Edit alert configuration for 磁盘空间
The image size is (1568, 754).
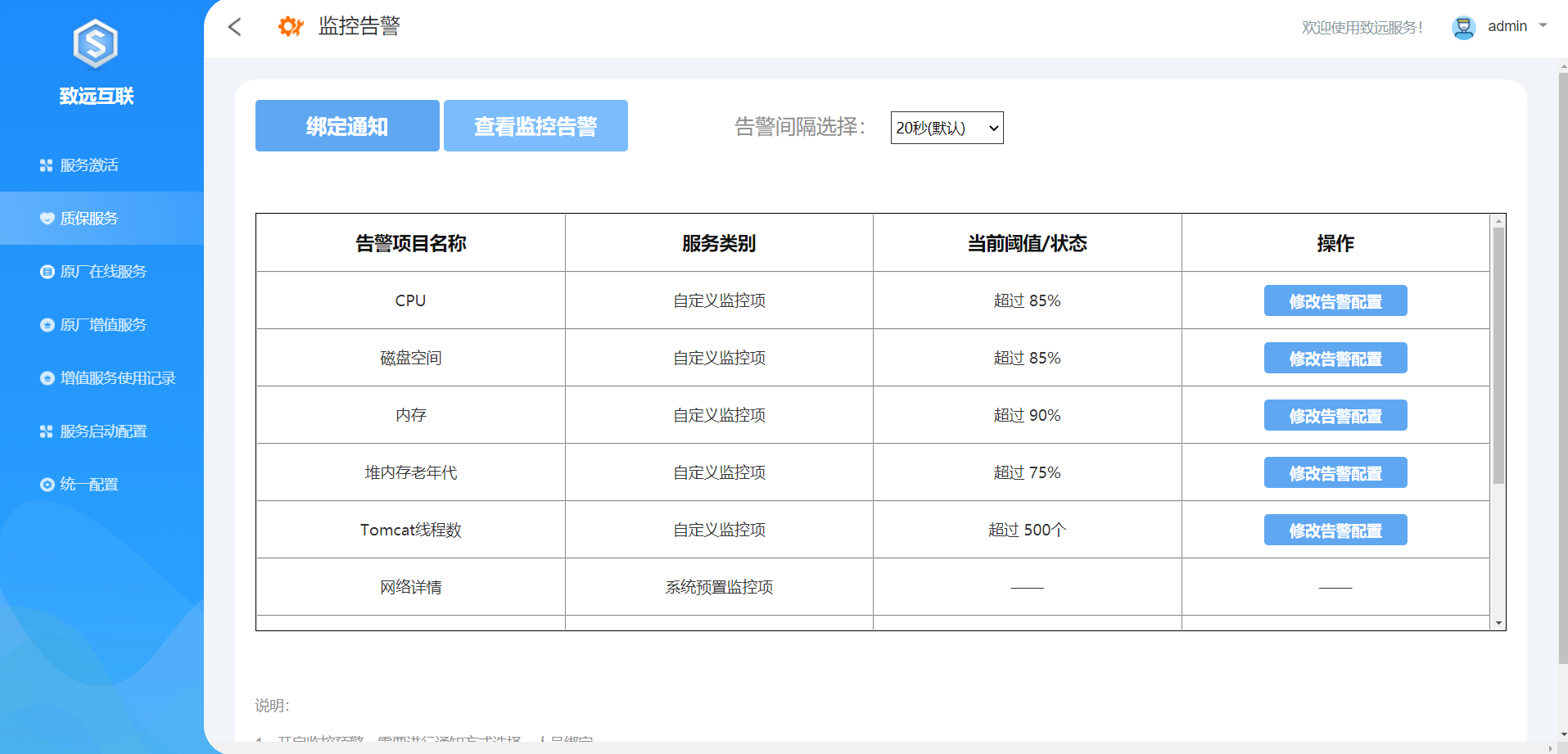click(x=1335, y=358)
